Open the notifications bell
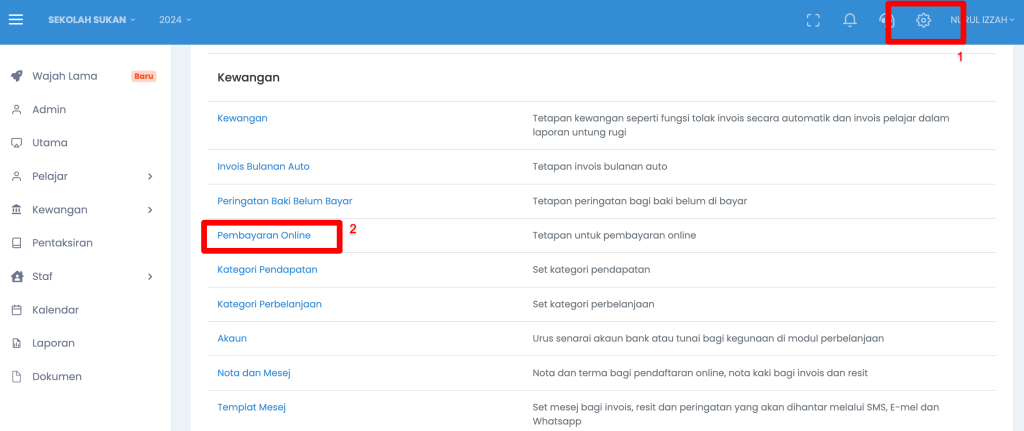This screenshot has height=431, width=1024. pyautogui.click(x=850, y=20)
